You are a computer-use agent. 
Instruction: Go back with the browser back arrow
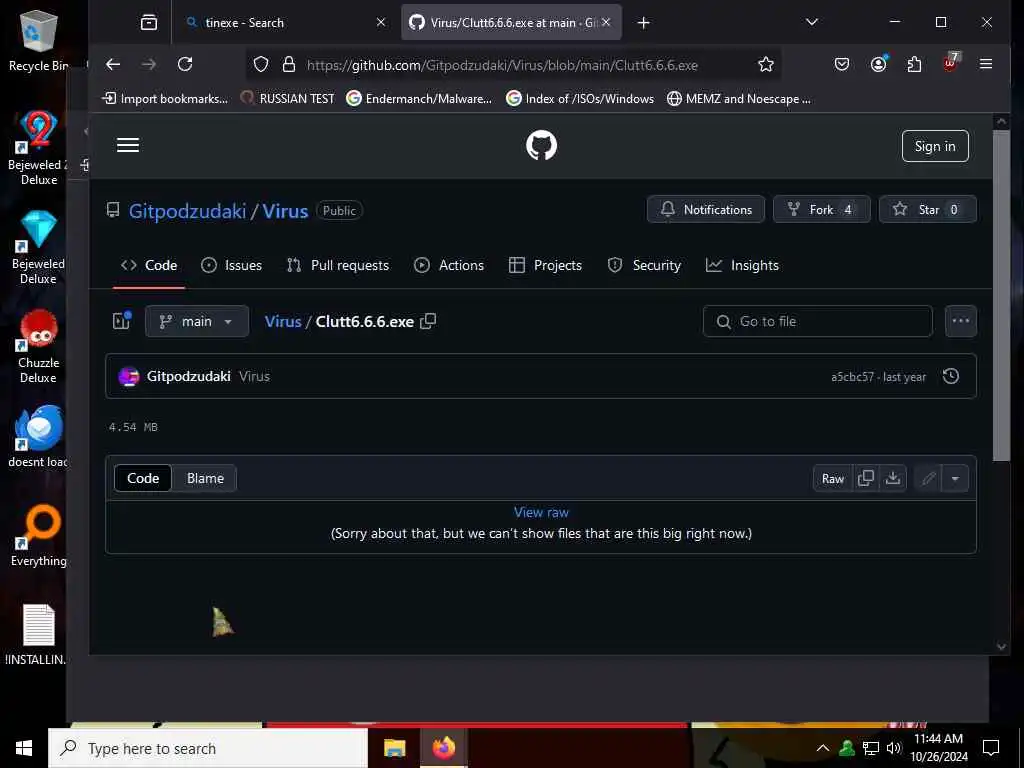coord(113,64)
